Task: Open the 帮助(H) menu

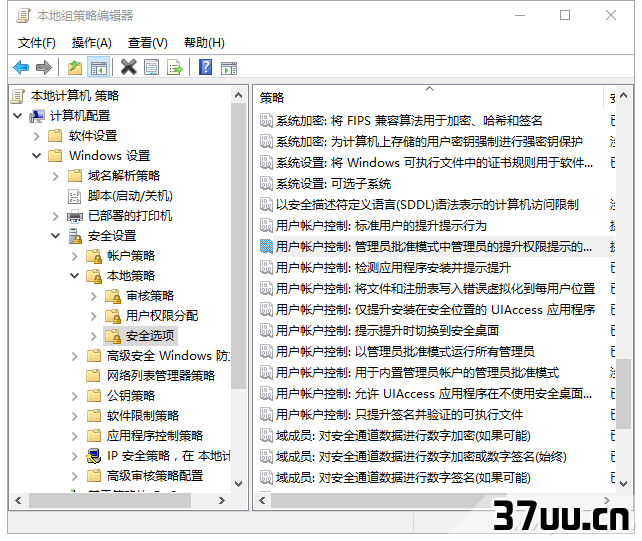Action: pos(204,43)
